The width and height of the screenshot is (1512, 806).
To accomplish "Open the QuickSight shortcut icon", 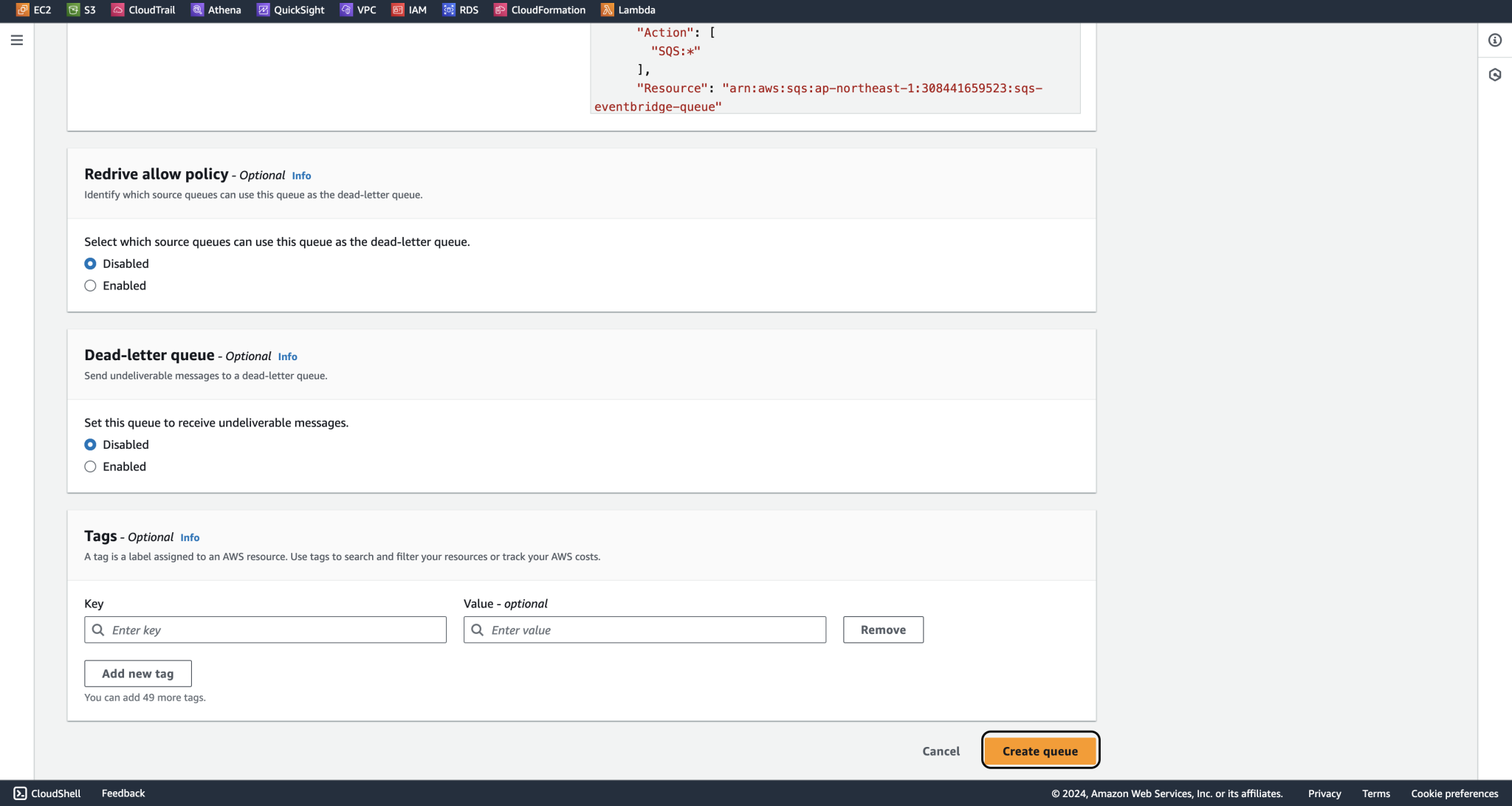I will pos(263,10).
